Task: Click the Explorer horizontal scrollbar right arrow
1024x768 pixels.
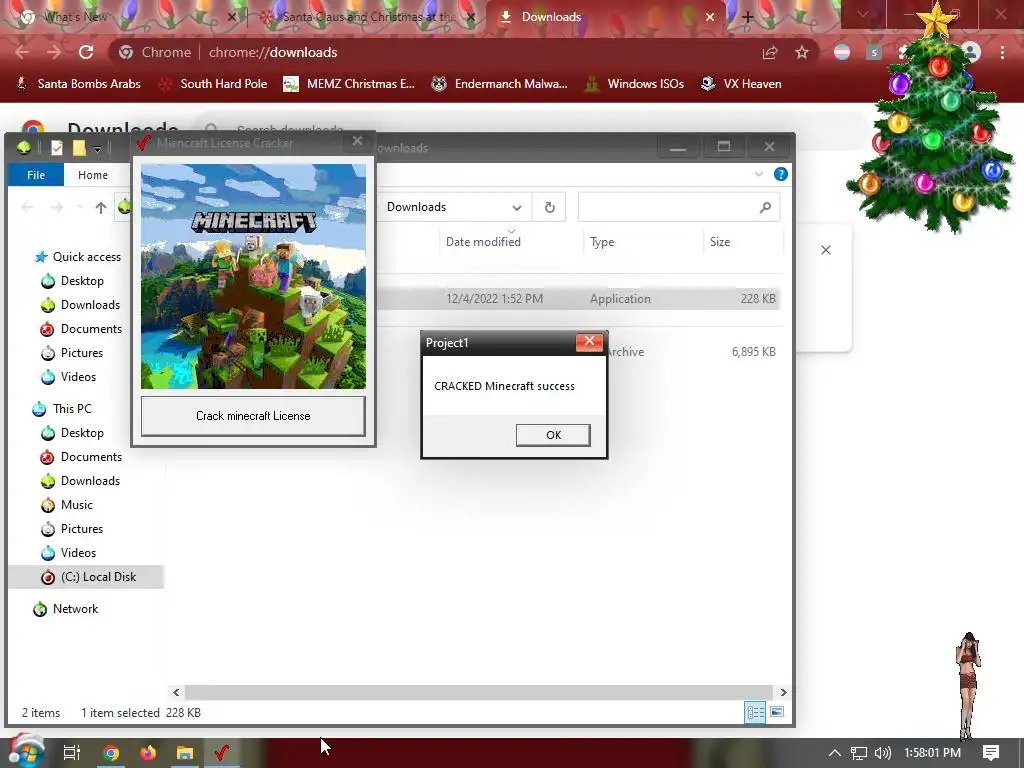Action: (783, 692)
